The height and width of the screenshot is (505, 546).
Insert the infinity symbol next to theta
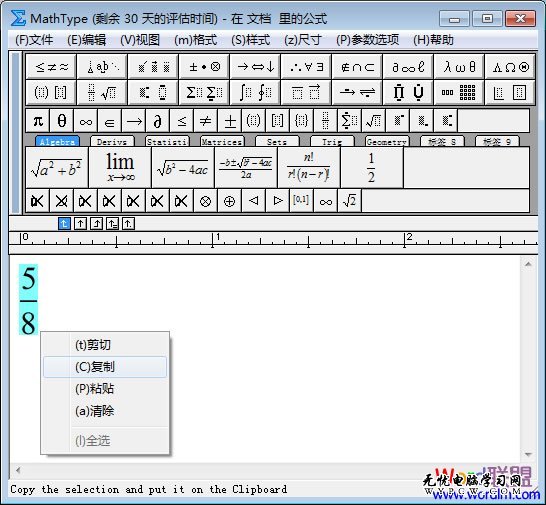click(x=86, y=121)
